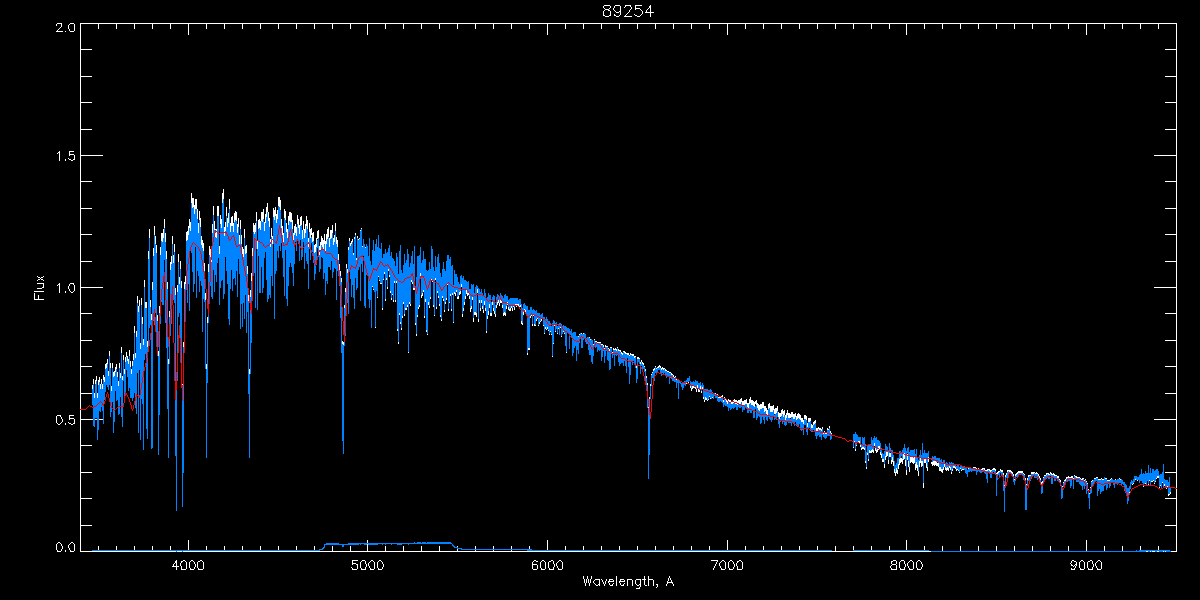Select the 9000 wavelength tick label
Viewport: 1200px width, 600px height.
click(x=1087, y=564)
